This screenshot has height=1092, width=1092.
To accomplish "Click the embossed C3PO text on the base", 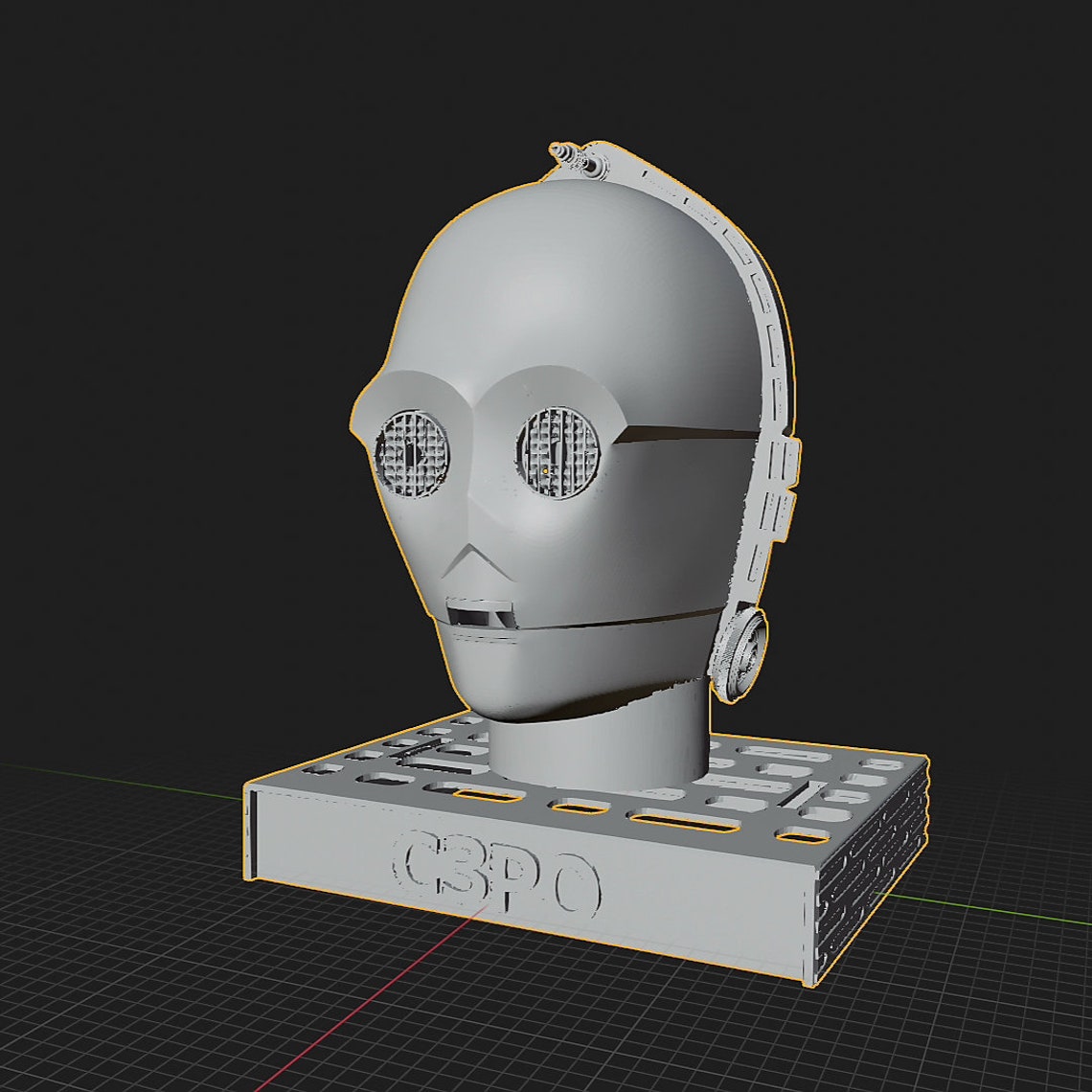I will [495, 872].
